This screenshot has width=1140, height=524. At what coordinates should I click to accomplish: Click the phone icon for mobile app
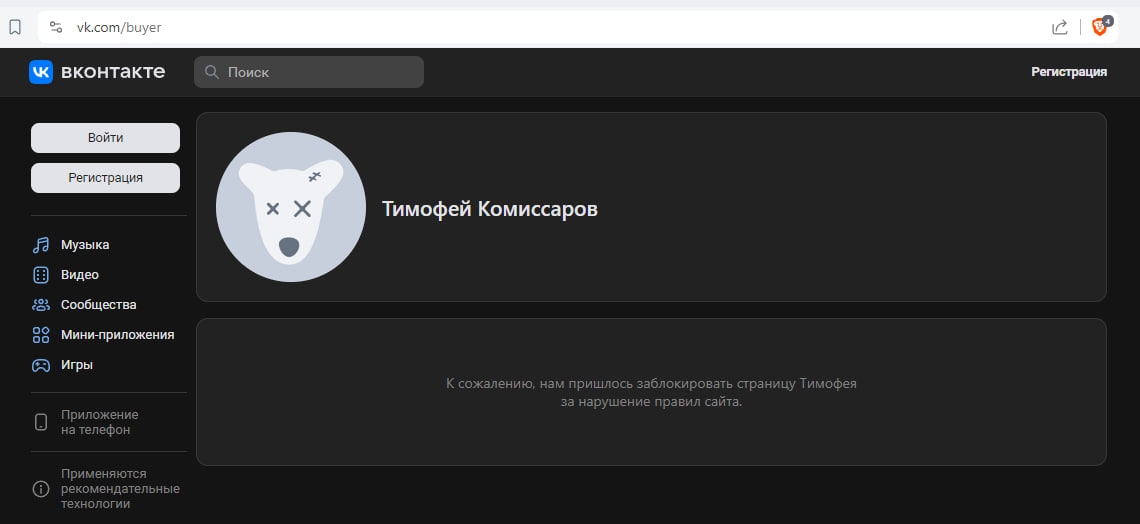click(x=41, y=422)
